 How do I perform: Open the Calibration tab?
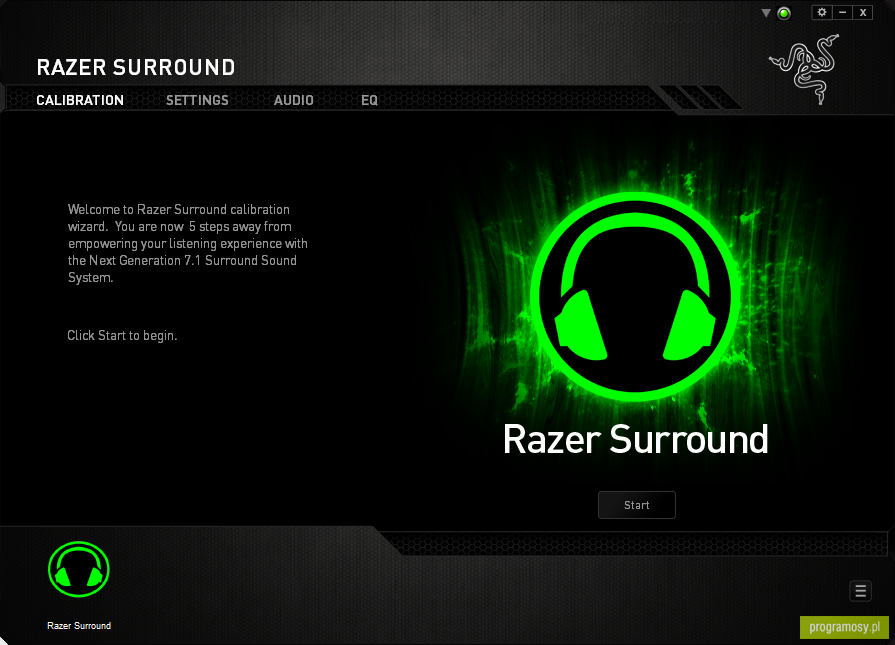pos(80,100)
